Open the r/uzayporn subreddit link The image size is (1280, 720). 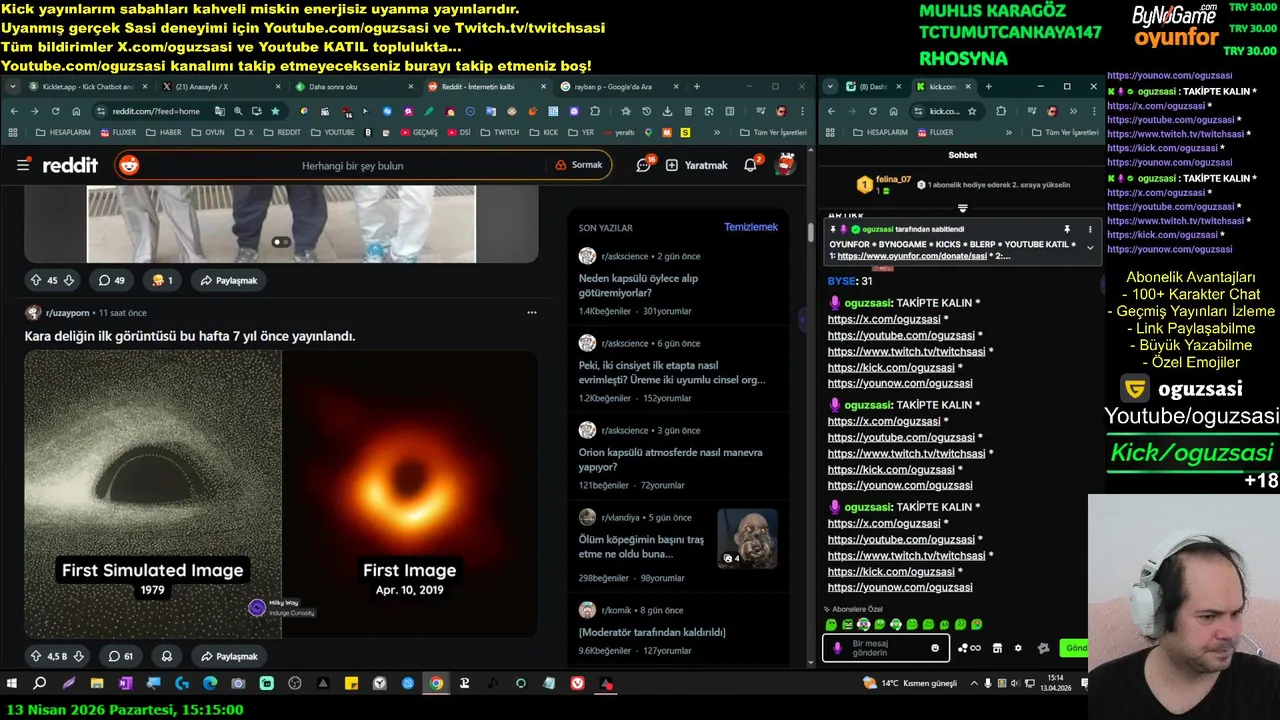69,313
